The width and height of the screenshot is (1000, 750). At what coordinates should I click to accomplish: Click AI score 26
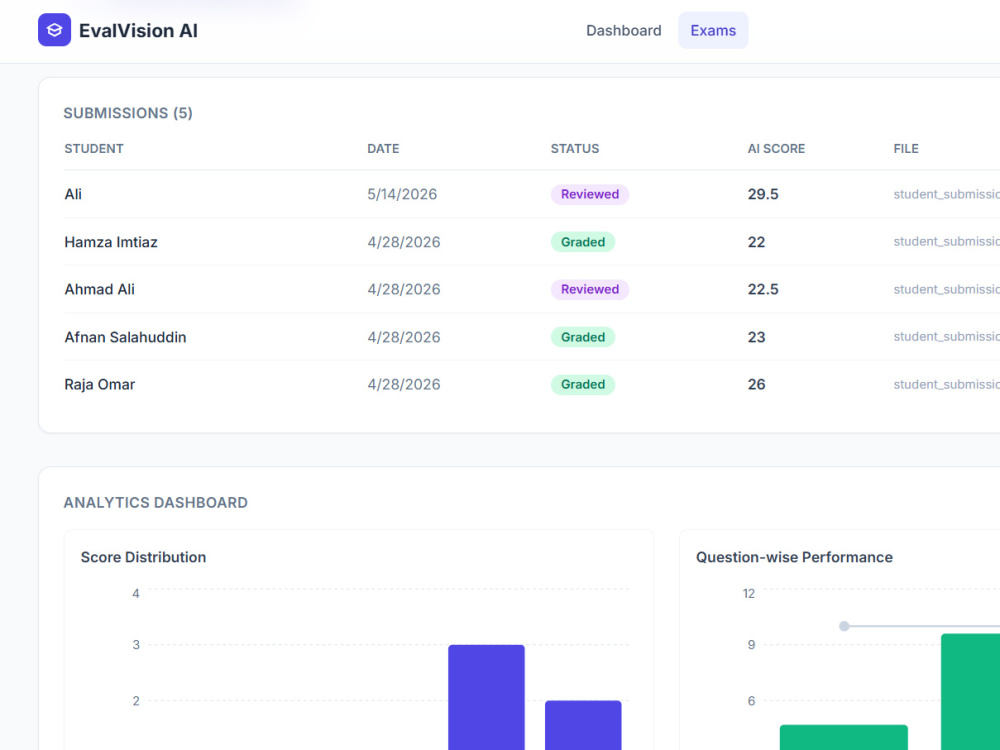[756, 385]
